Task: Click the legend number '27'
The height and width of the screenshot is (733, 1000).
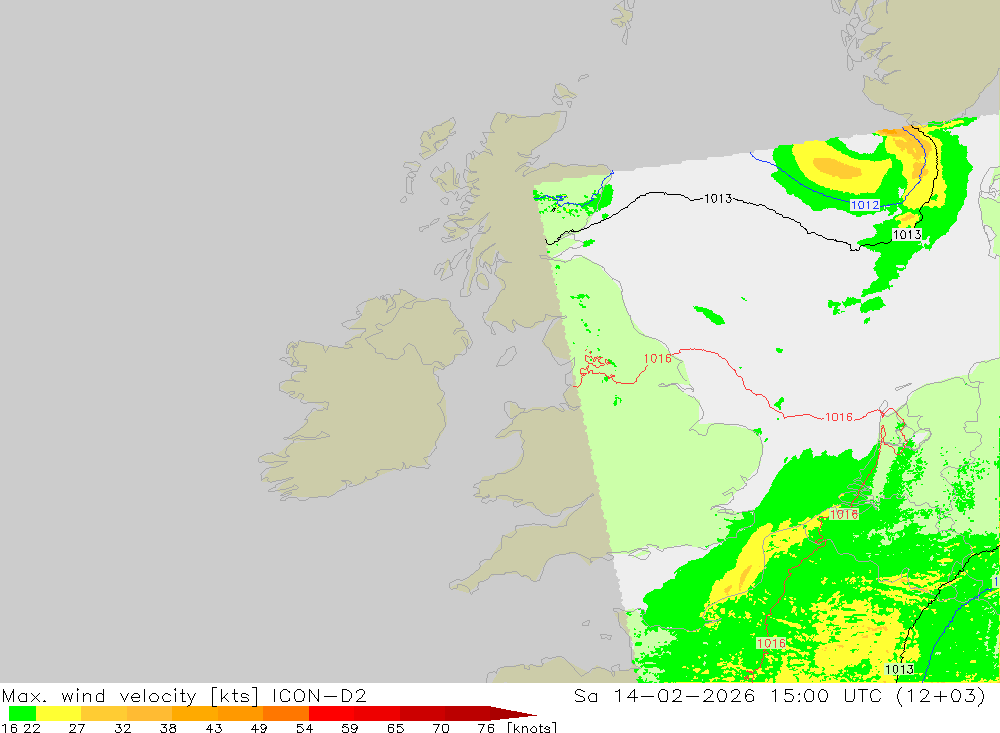Action: pos(77,728)
